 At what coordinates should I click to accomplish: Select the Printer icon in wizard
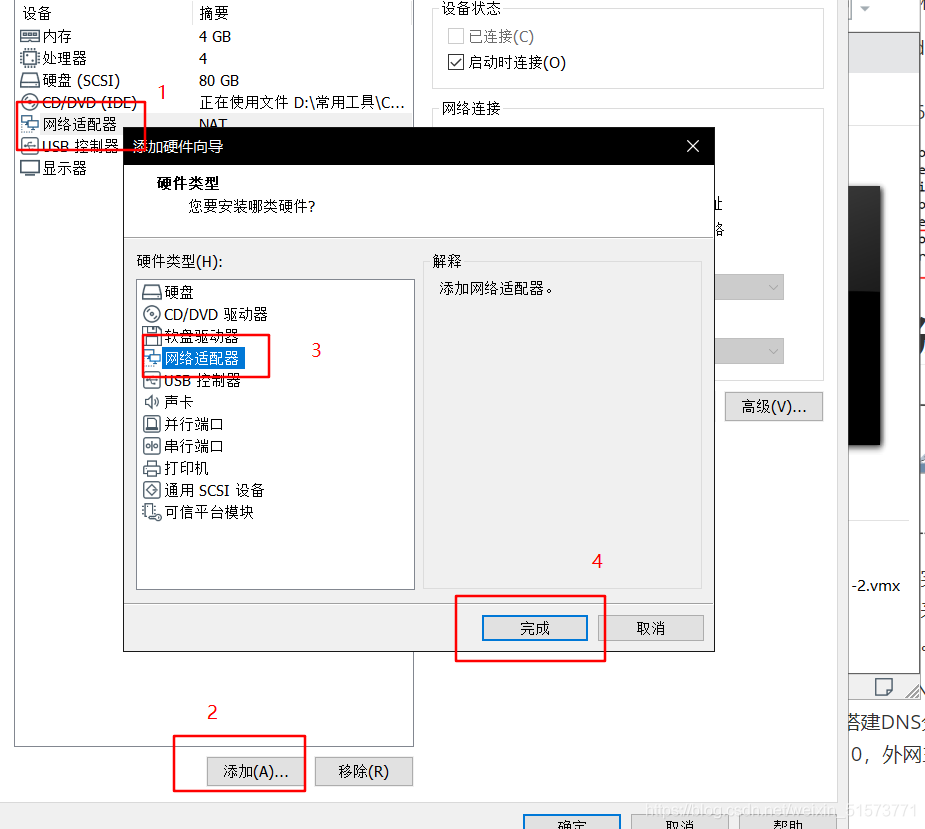tap(152, 468)
